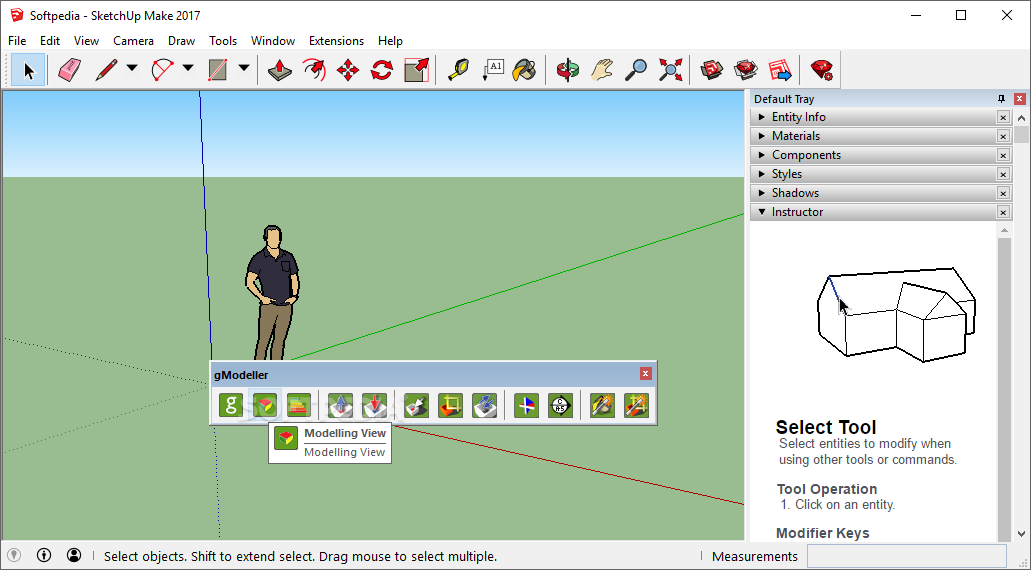Open the Pencil tool dropdown arrow

[132, 68]
